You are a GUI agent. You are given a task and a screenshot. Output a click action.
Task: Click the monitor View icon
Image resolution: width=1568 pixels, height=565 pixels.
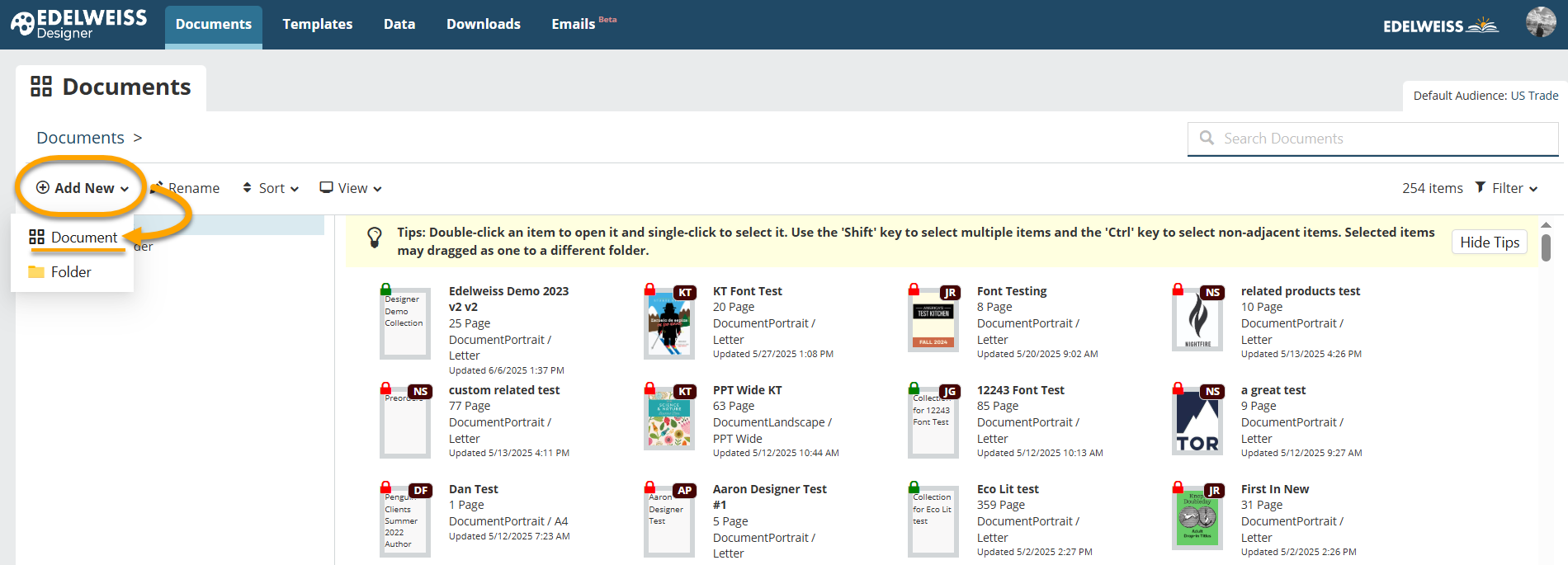tap(327, 187)
